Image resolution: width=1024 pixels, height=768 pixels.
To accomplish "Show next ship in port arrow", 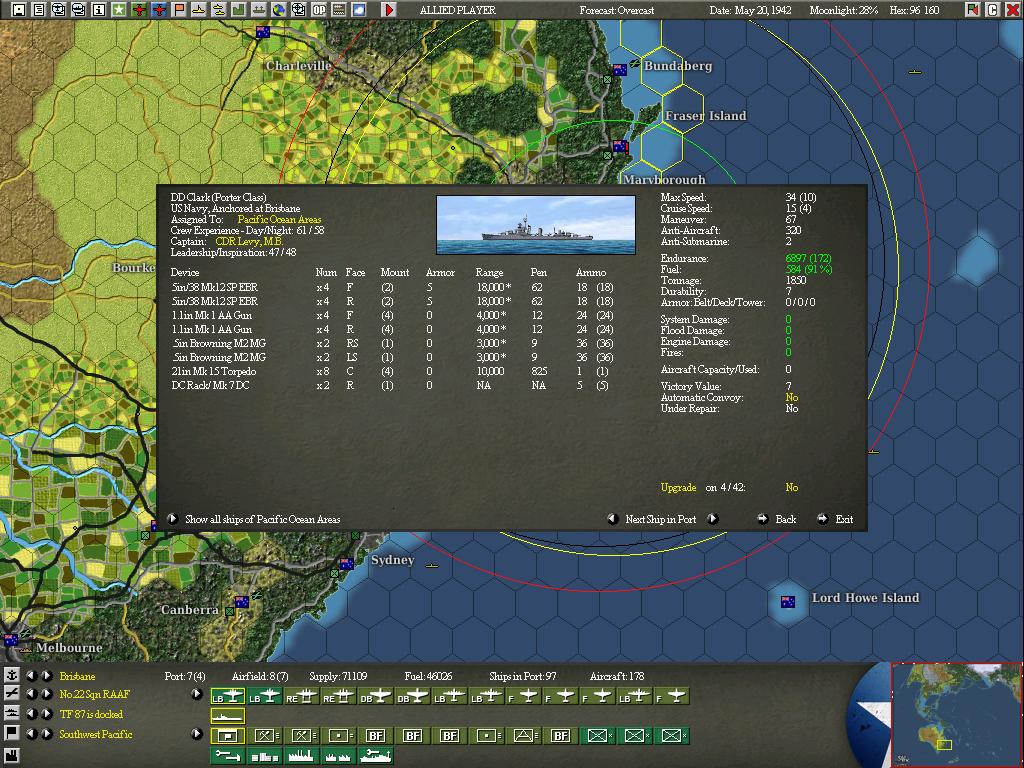I will click(712, 519).
